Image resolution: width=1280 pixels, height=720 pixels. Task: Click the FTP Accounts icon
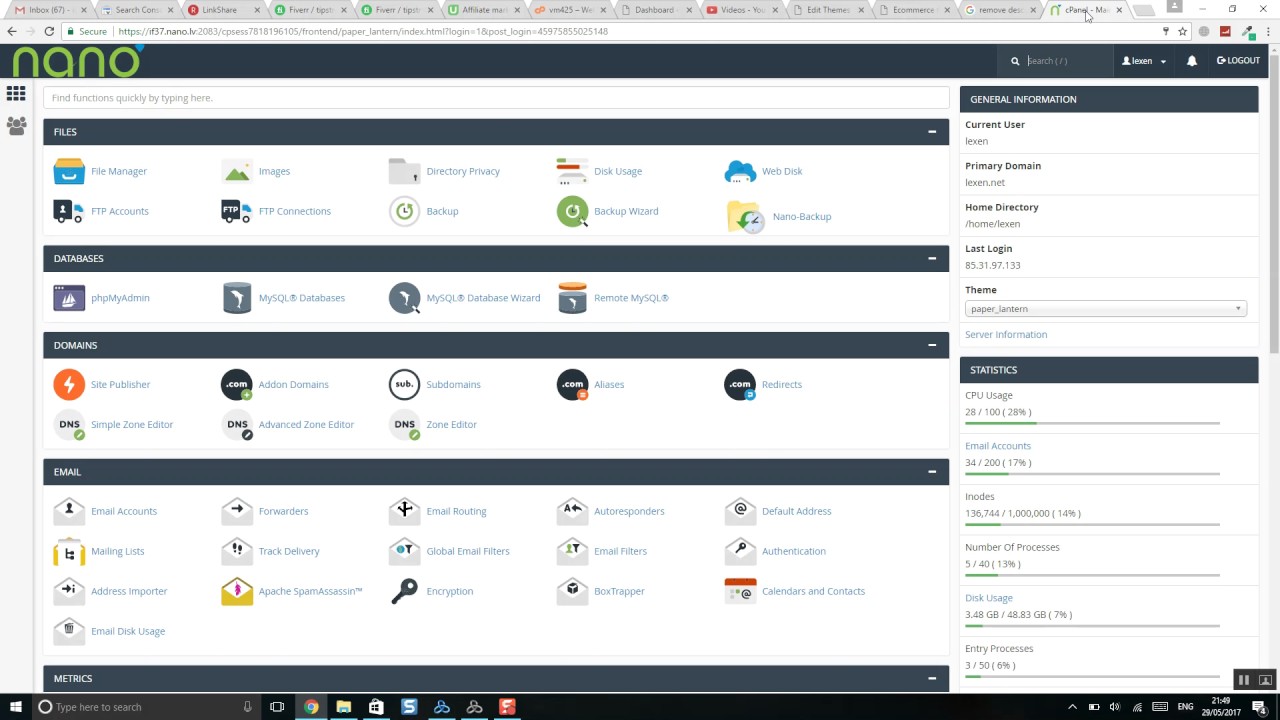tap(69, 211)
